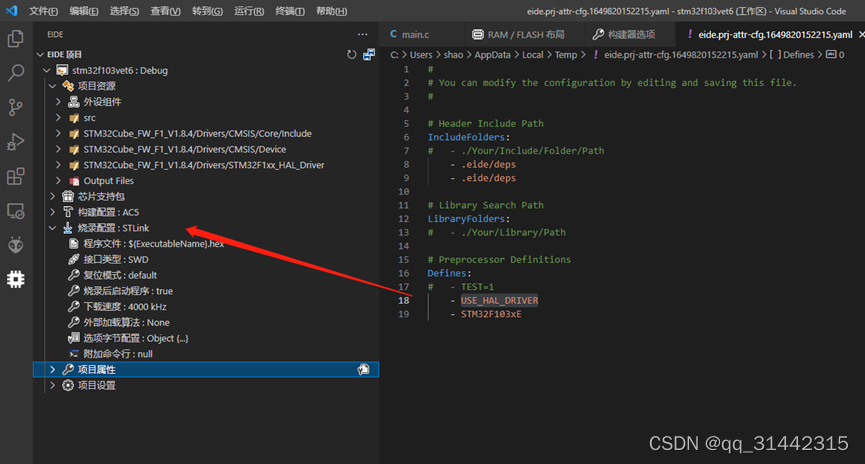Close the eide.prj-attr-cfg yaml tab
The image size is (865, 464).
[x=861, y=35]
